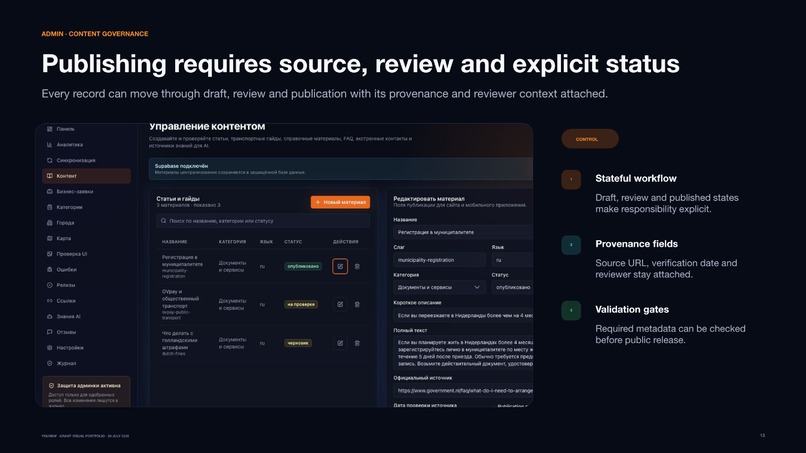The height and width of the screenshot is (453, 806).
Task: Go to Бизнес-заявки sidebar icon
Action: 50,191
